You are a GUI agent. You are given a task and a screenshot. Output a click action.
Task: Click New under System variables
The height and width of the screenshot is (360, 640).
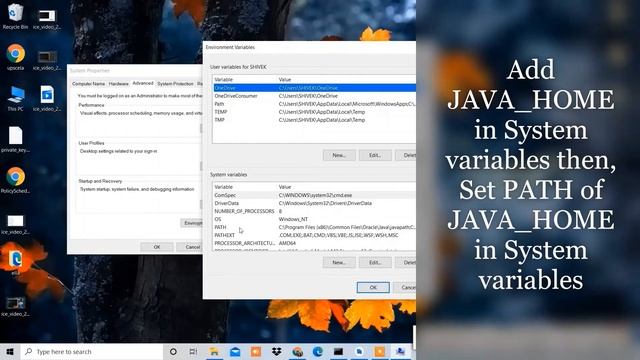click(x=339, y=262)
